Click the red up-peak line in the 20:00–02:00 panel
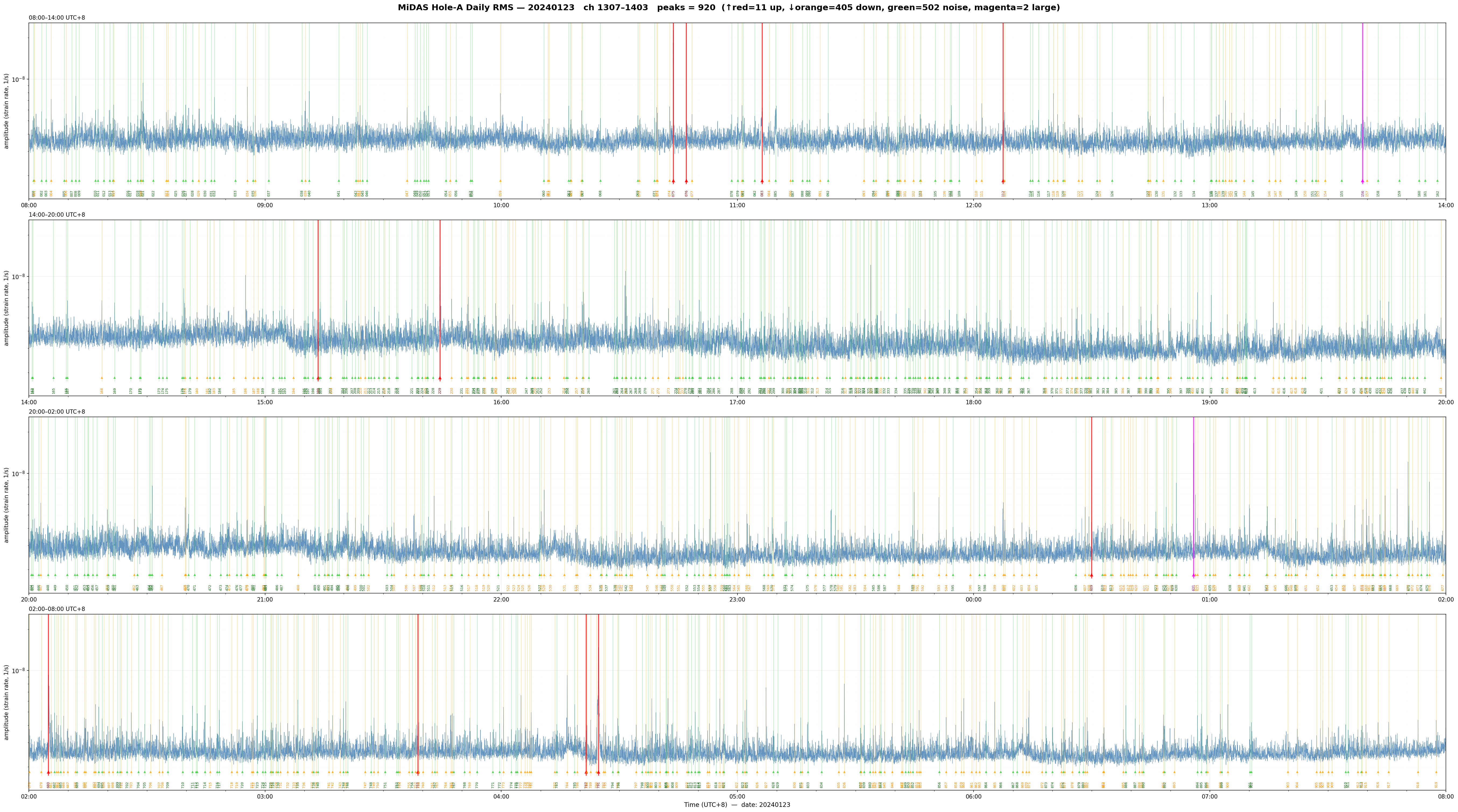Image resolution: width=1458 pixels, height=812 pixels. tap(1091, 496)
